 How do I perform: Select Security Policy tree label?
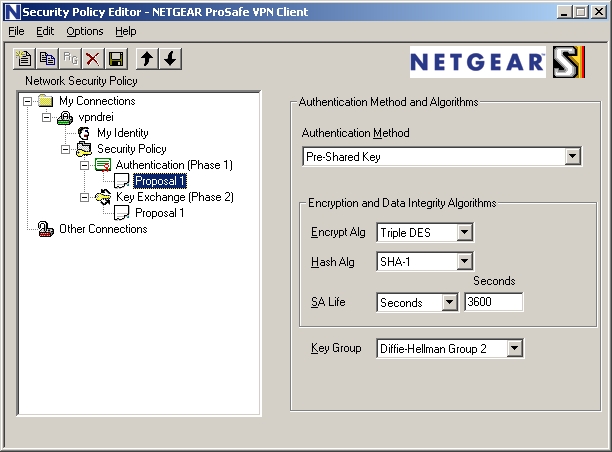point(132,149)
